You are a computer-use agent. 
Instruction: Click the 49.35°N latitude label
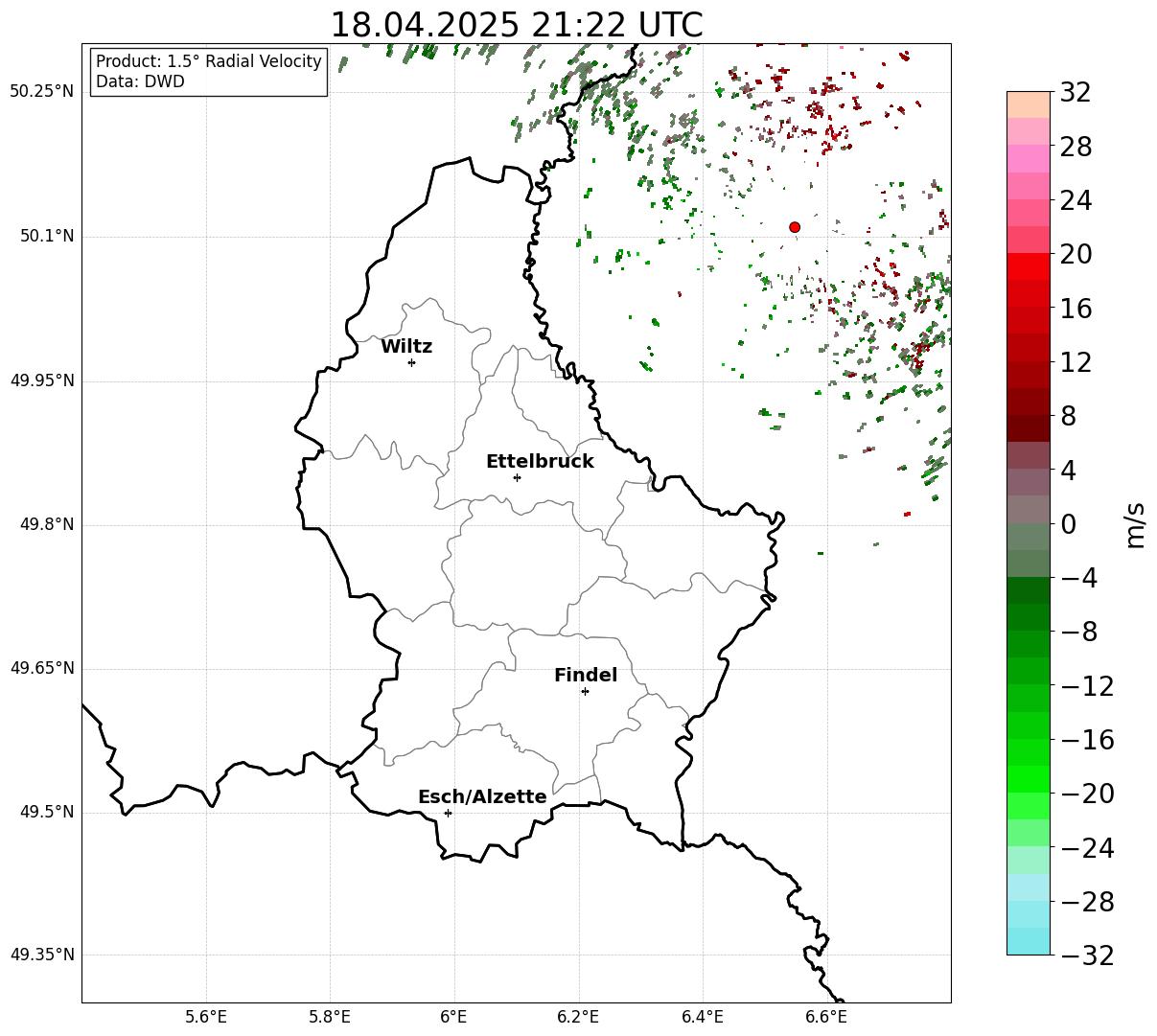pyautogui.click(x=42, y=955)
